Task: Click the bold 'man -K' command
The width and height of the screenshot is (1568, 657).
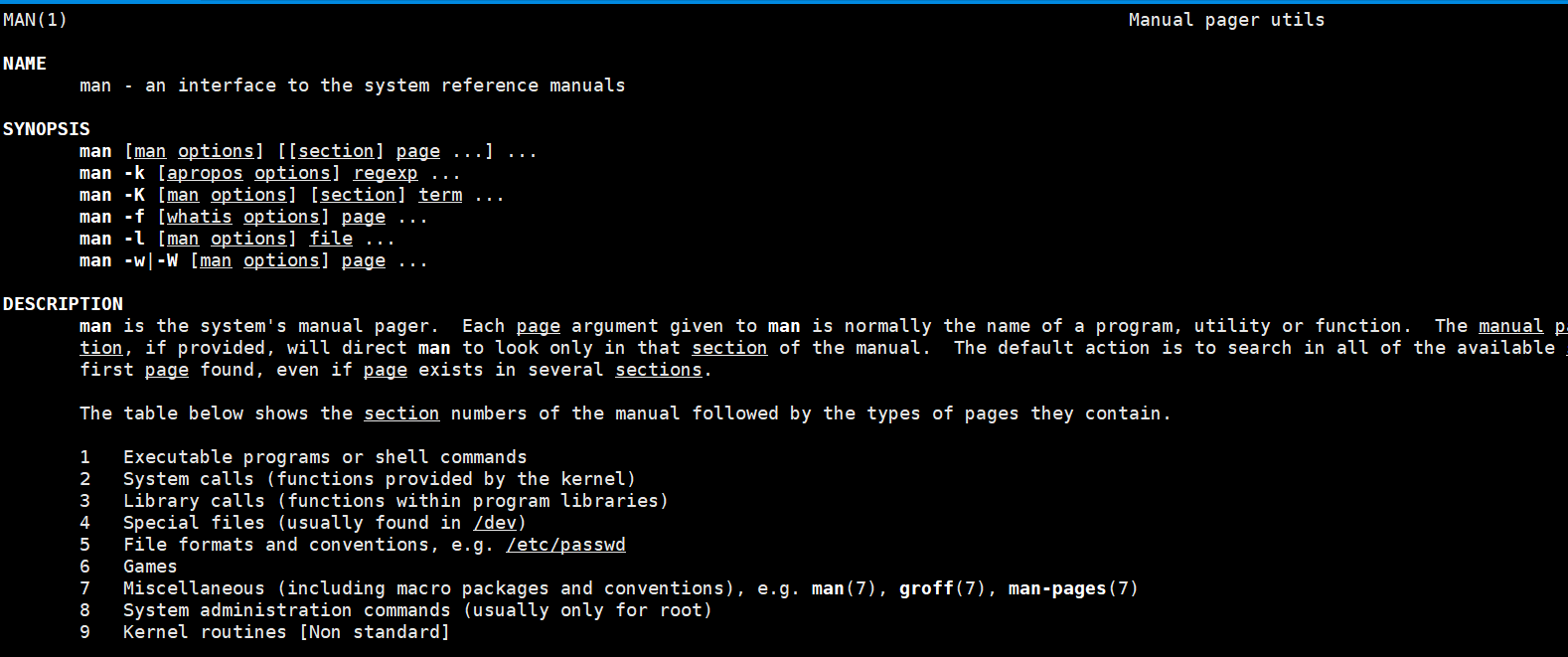Action: coord(112,195)
